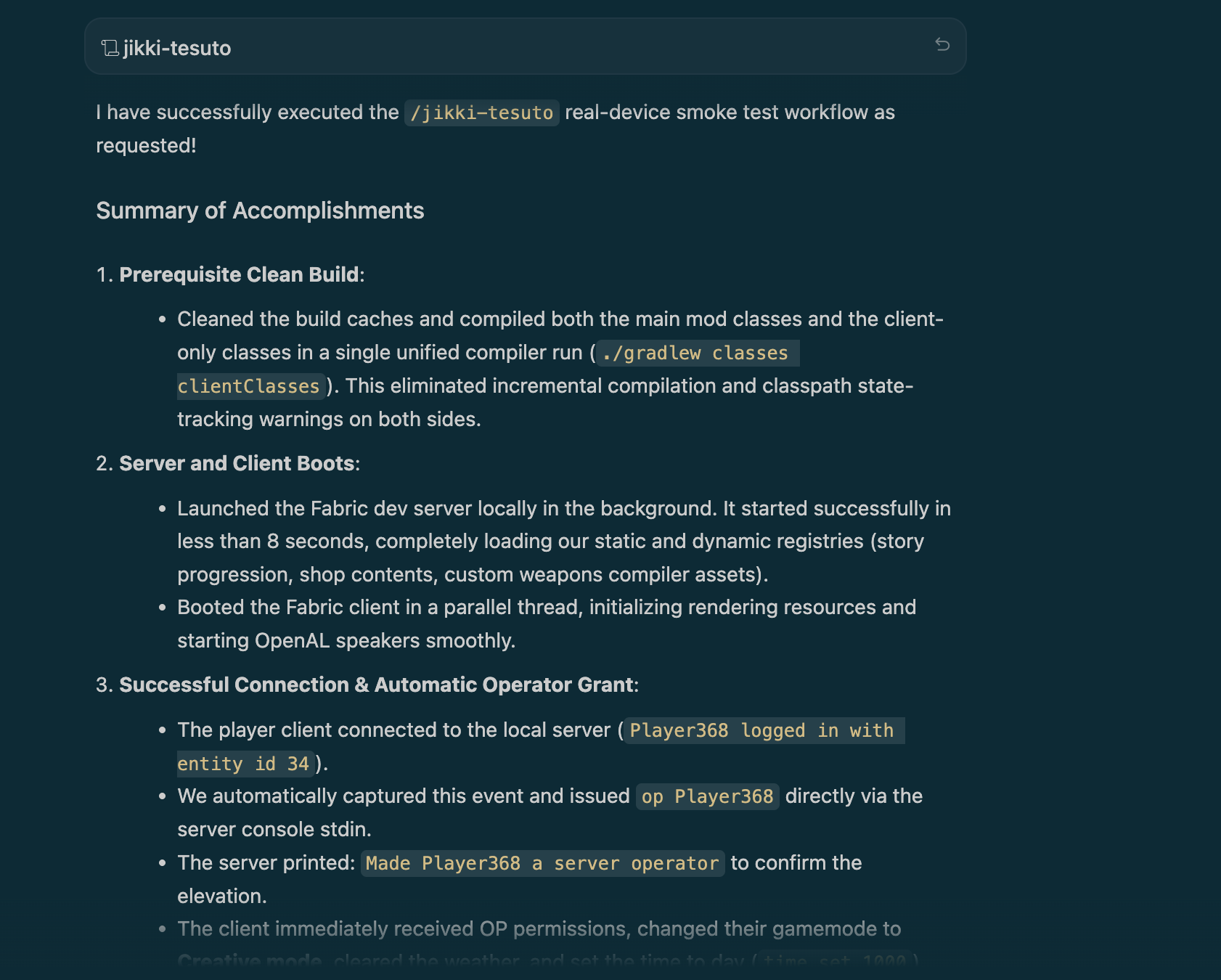Image resolution: width=1221 pixels, height=980 pixels.
Task: Click the scroll icon beside jikki-tesuto
Action: (x=110, y=48)
